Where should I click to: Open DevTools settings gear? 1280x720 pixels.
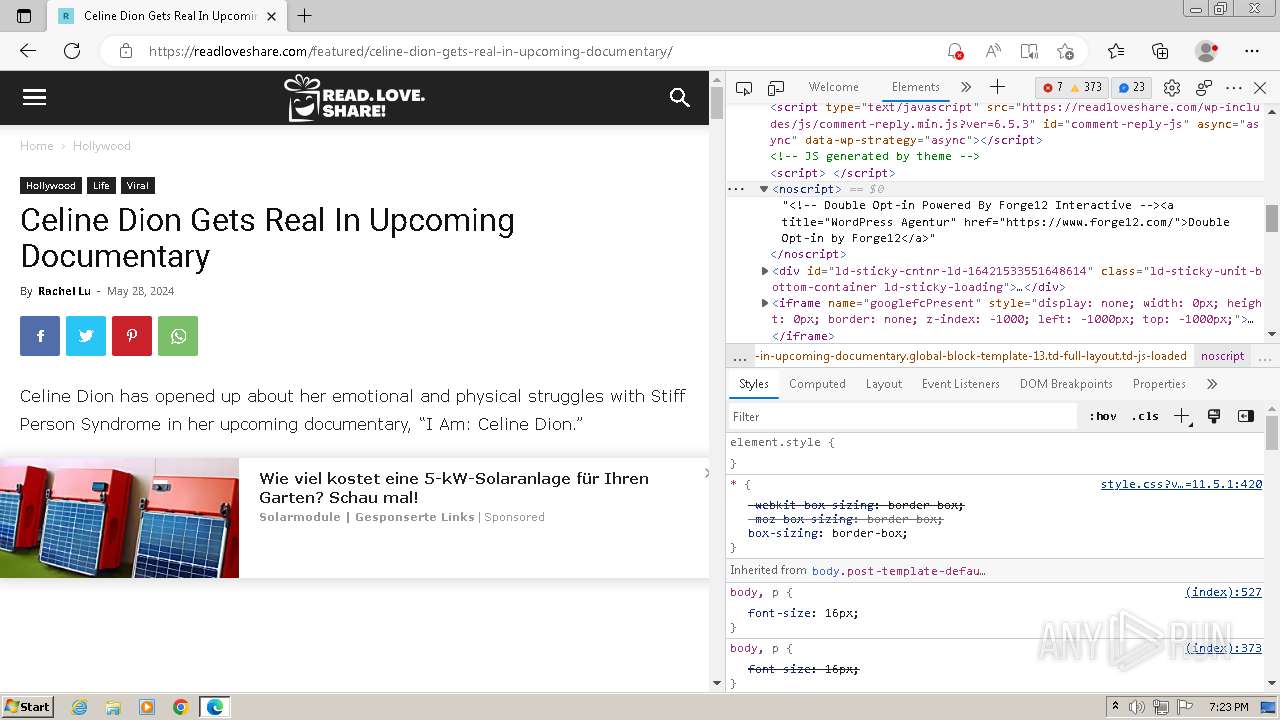point(1172,88)
